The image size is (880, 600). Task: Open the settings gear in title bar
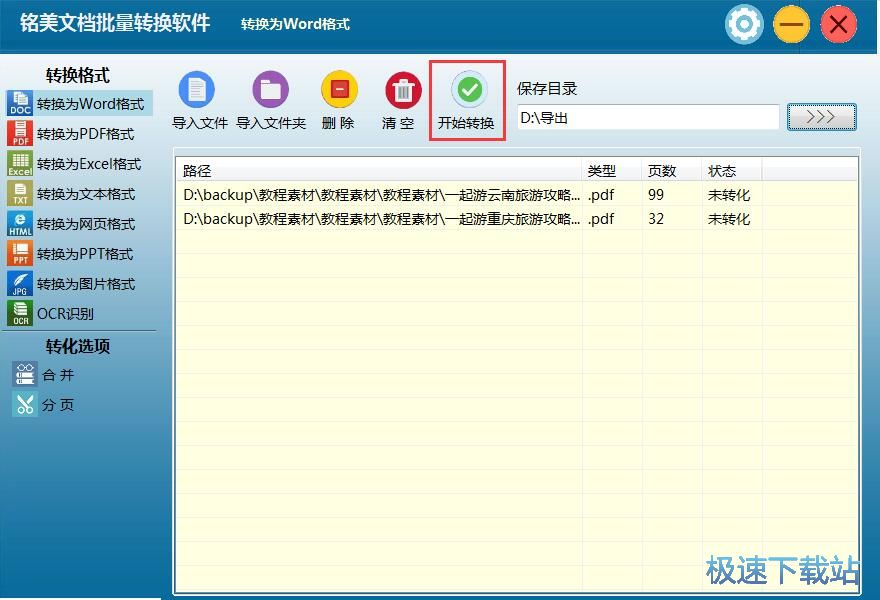pyautogui.click(x=744, y=24)
